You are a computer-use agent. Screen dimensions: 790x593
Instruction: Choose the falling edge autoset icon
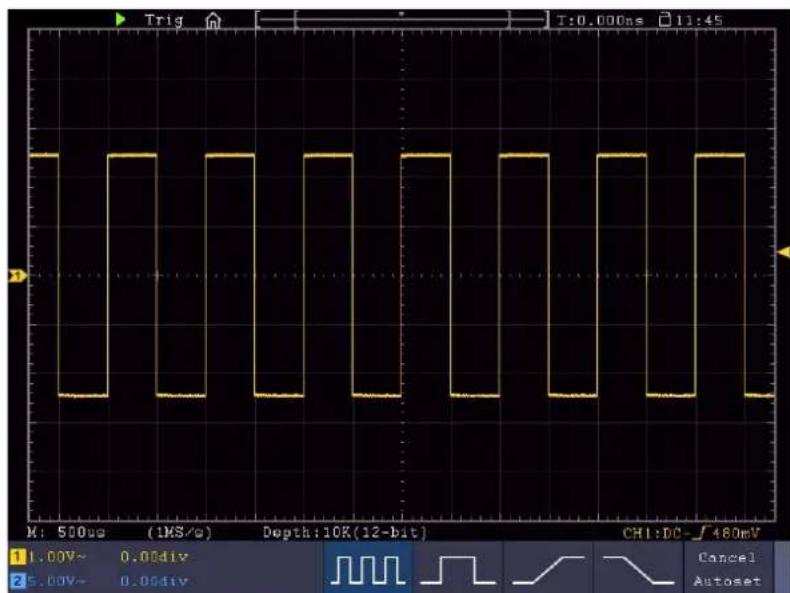click(638, 568)
